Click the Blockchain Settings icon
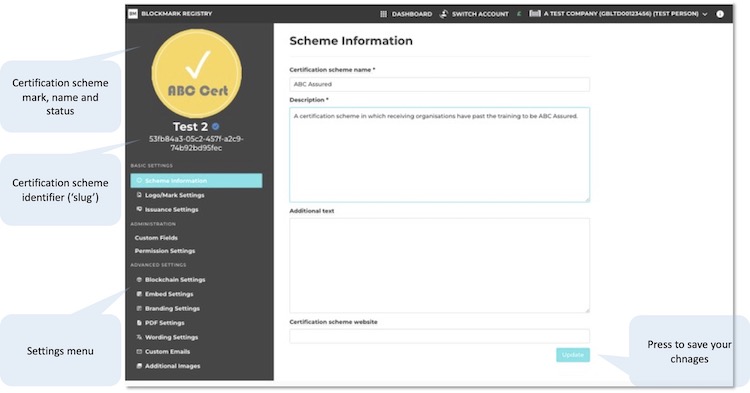This screenshot has width=750, height=393. pyautogui.click(x=139, y=280)
